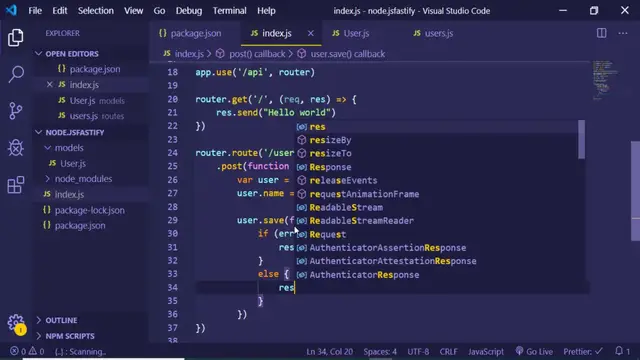
Task: Click the editor vertical scrollbar
Action: (x=635, y=191)
